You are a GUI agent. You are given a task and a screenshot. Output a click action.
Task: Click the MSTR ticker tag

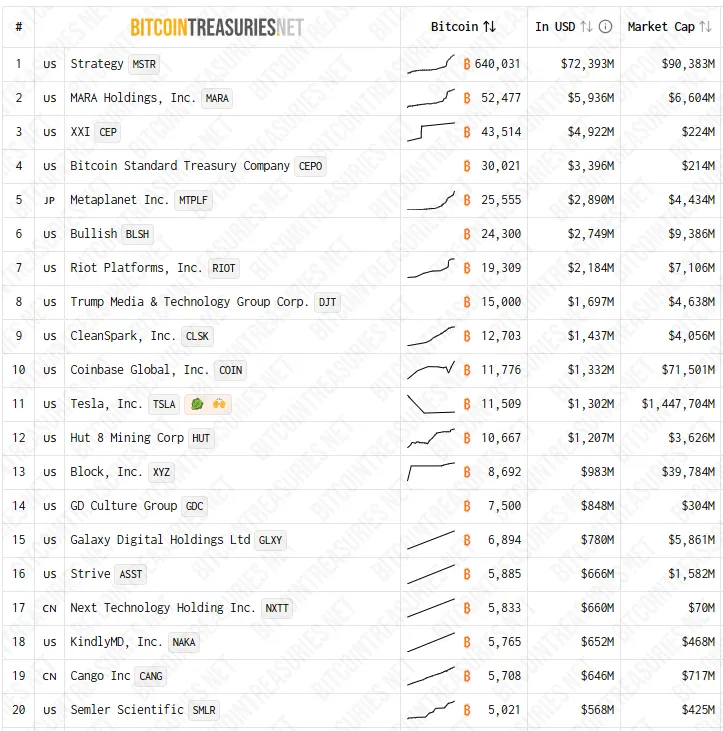pos(144,64)
